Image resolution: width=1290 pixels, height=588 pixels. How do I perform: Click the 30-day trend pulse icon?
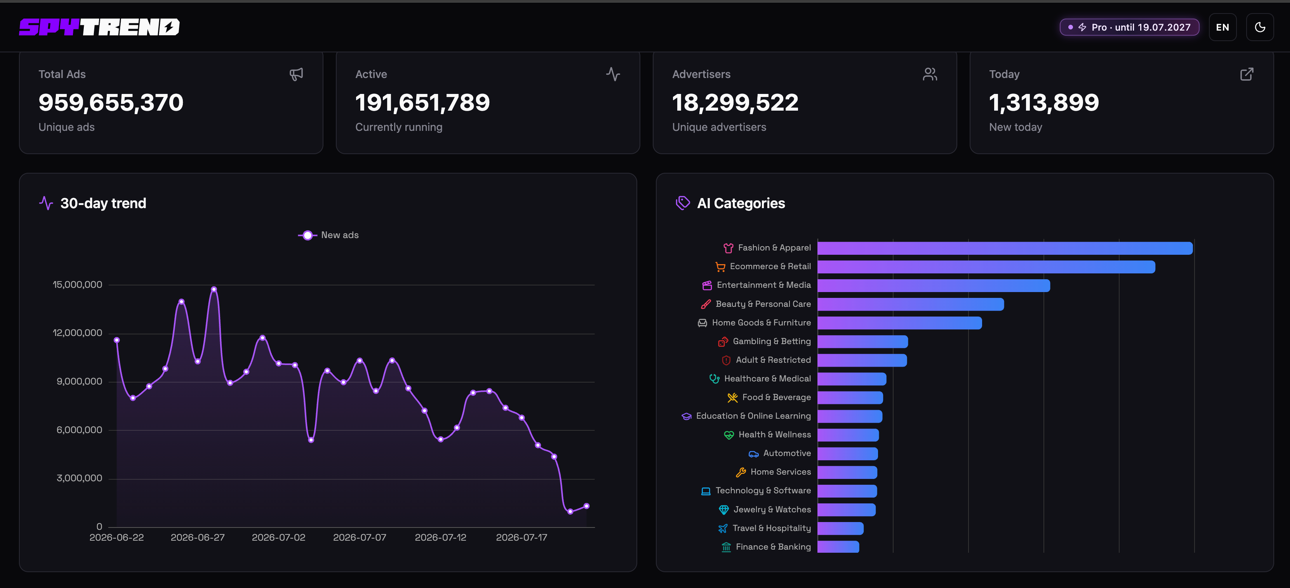pos(46,203)
